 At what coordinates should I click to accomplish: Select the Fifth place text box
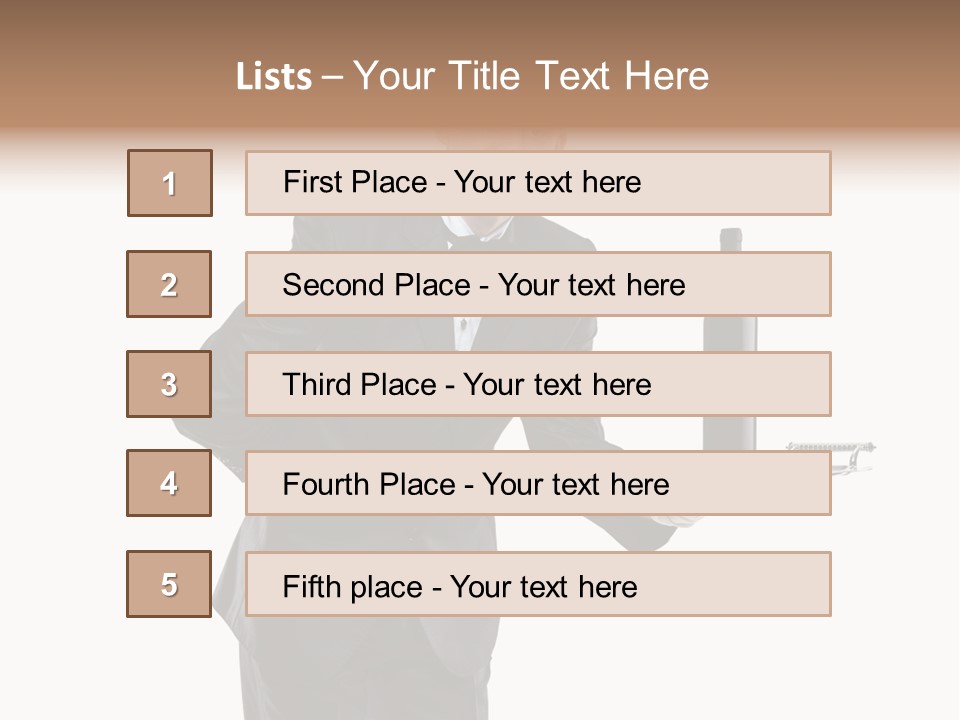click(x=538, y=585)
